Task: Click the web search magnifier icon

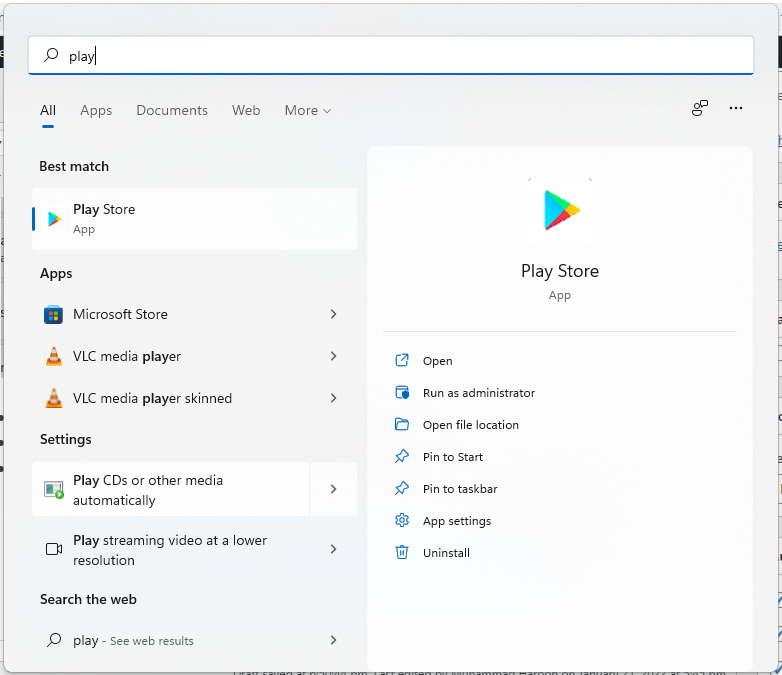Action: (x=54, y=640)
